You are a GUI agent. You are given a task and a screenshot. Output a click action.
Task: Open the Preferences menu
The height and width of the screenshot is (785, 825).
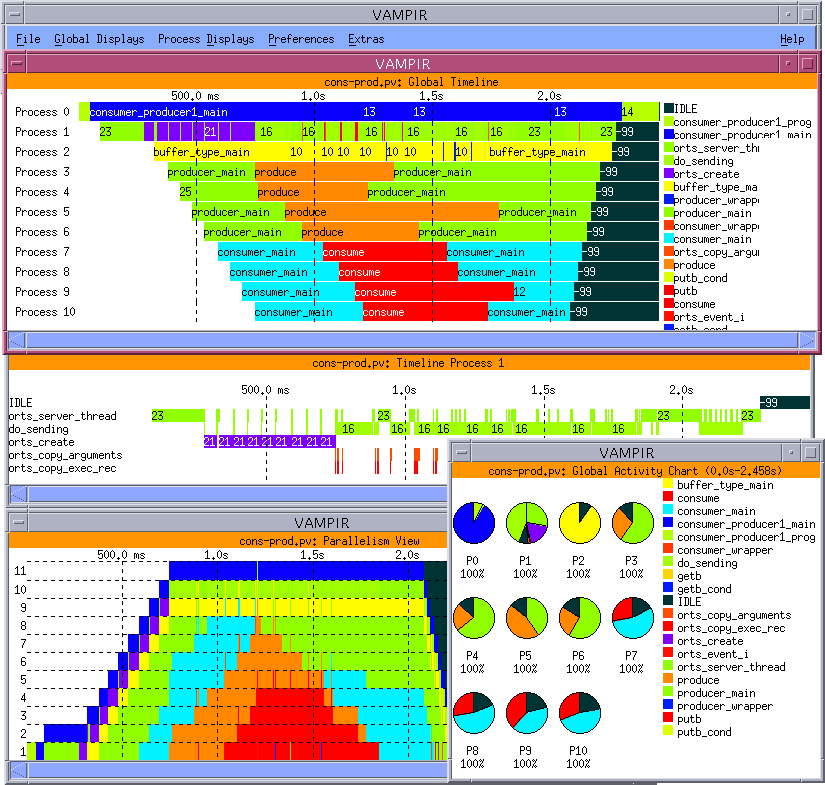point(301,39)
